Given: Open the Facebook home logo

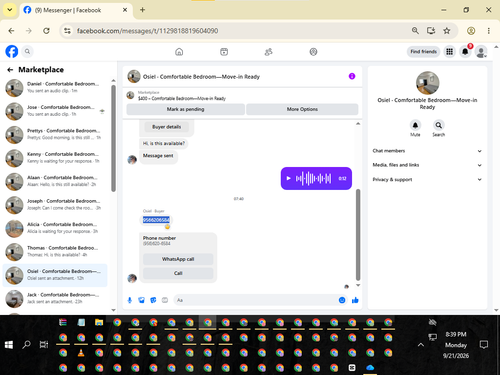Looking at the screenshot, I should 12,51.
